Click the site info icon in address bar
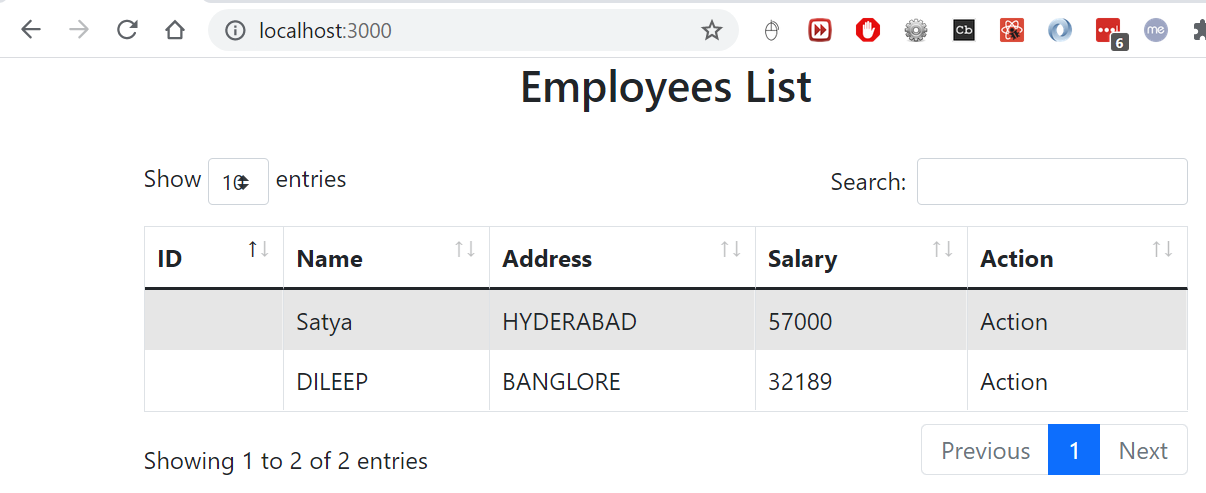The height and width of the screenshot is (493, 1206). (x=236, y=31)
